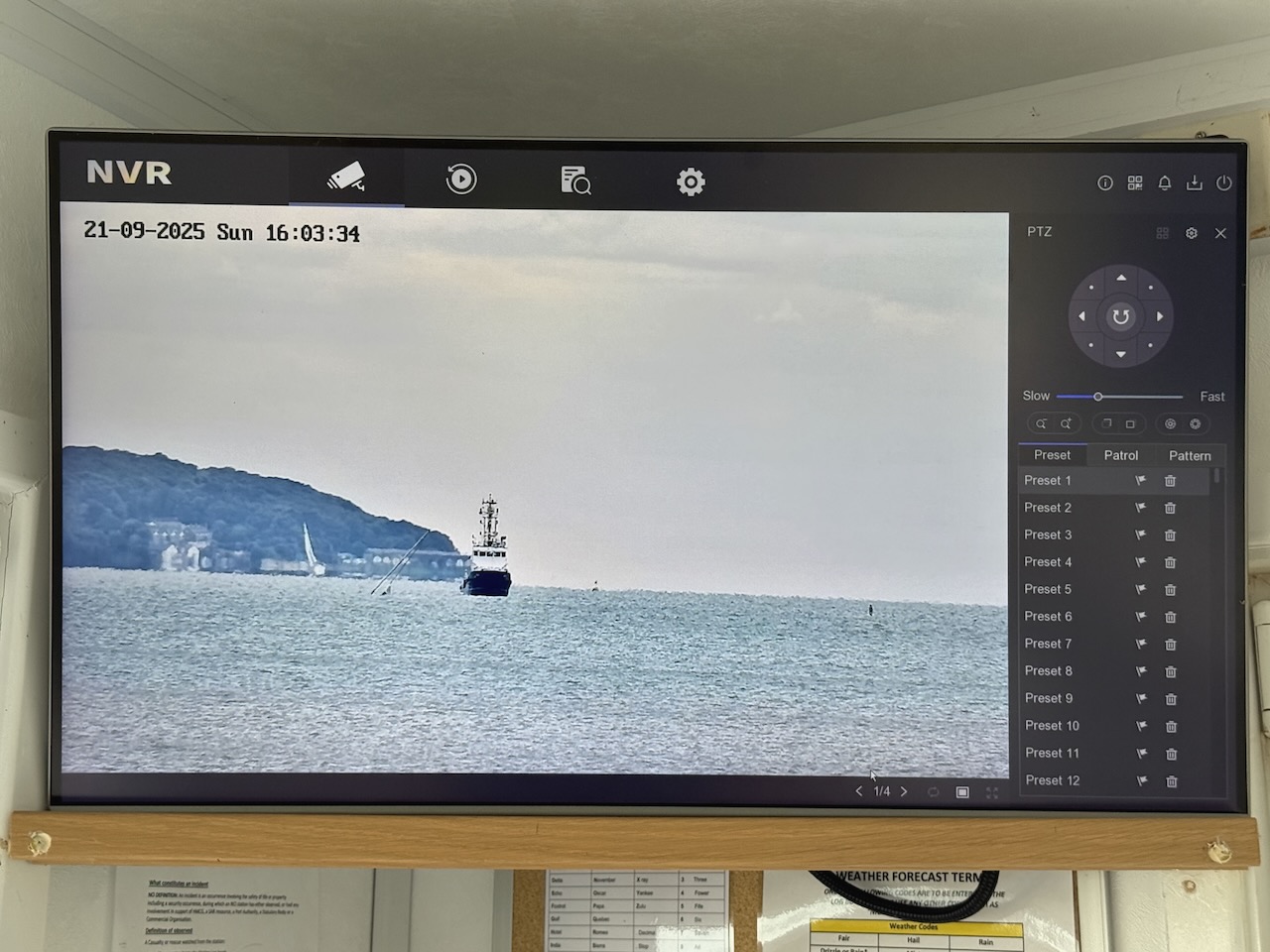The height and width of the screenshot is (952, 1270).
Task: Select Preset 8 in the list
Action: [1049, 671]
